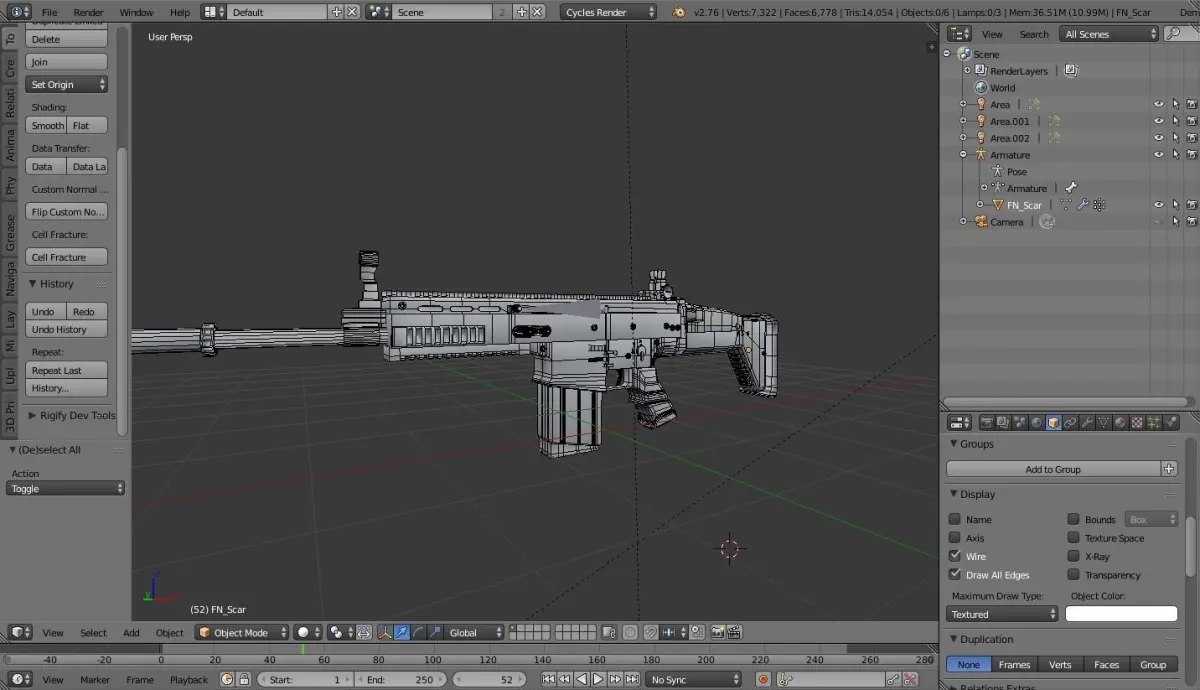Open the Cycles Render engine dropdown
The height and width of the screenshot is (690, 1200).
coord(609,12)
